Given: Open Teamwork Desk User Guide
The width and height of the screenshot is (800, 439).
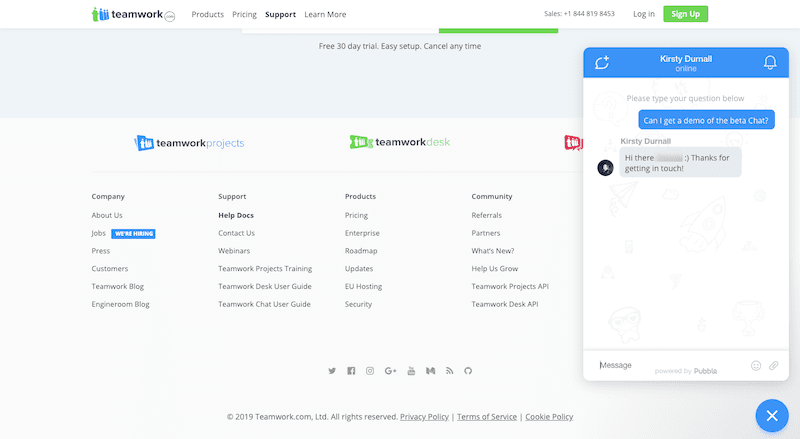Looking at the screenshot, I should click(x=265, y=286).
